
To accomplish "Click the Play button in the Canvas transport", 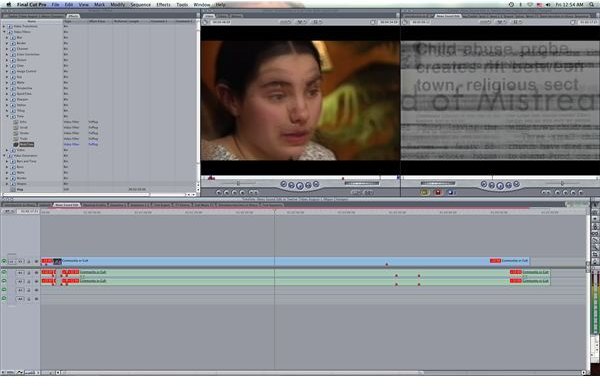I will pos(500,186).
